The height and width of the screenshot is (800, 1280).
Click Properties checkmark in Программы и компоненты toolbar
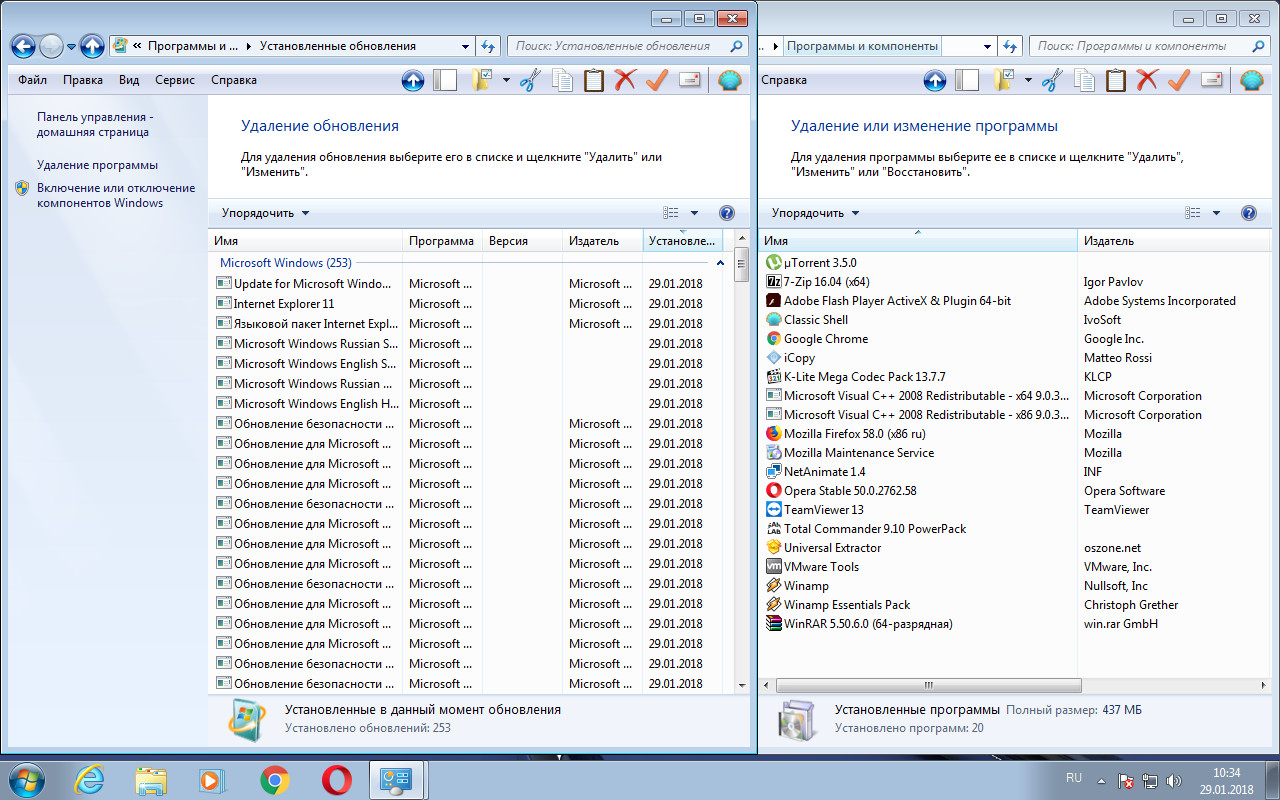click(1178, 81)
